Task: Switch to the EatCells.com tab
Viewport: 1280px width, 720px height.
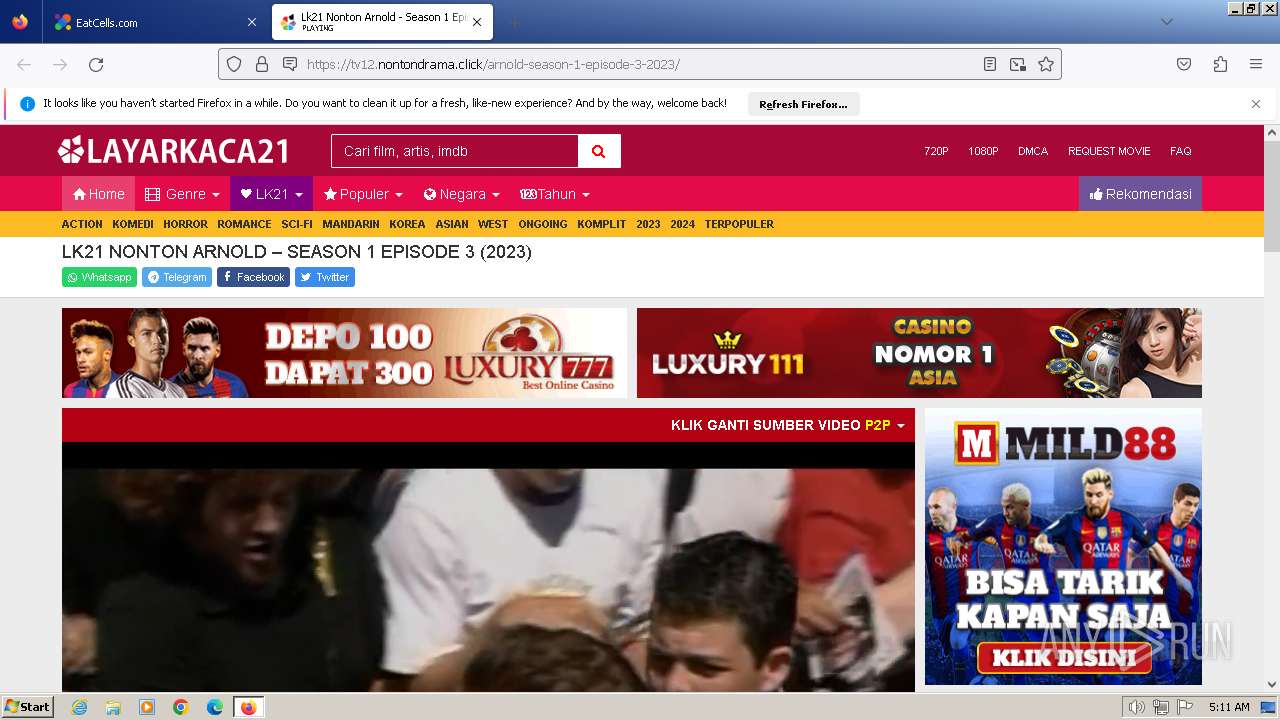Action: [x=155, y=22]
